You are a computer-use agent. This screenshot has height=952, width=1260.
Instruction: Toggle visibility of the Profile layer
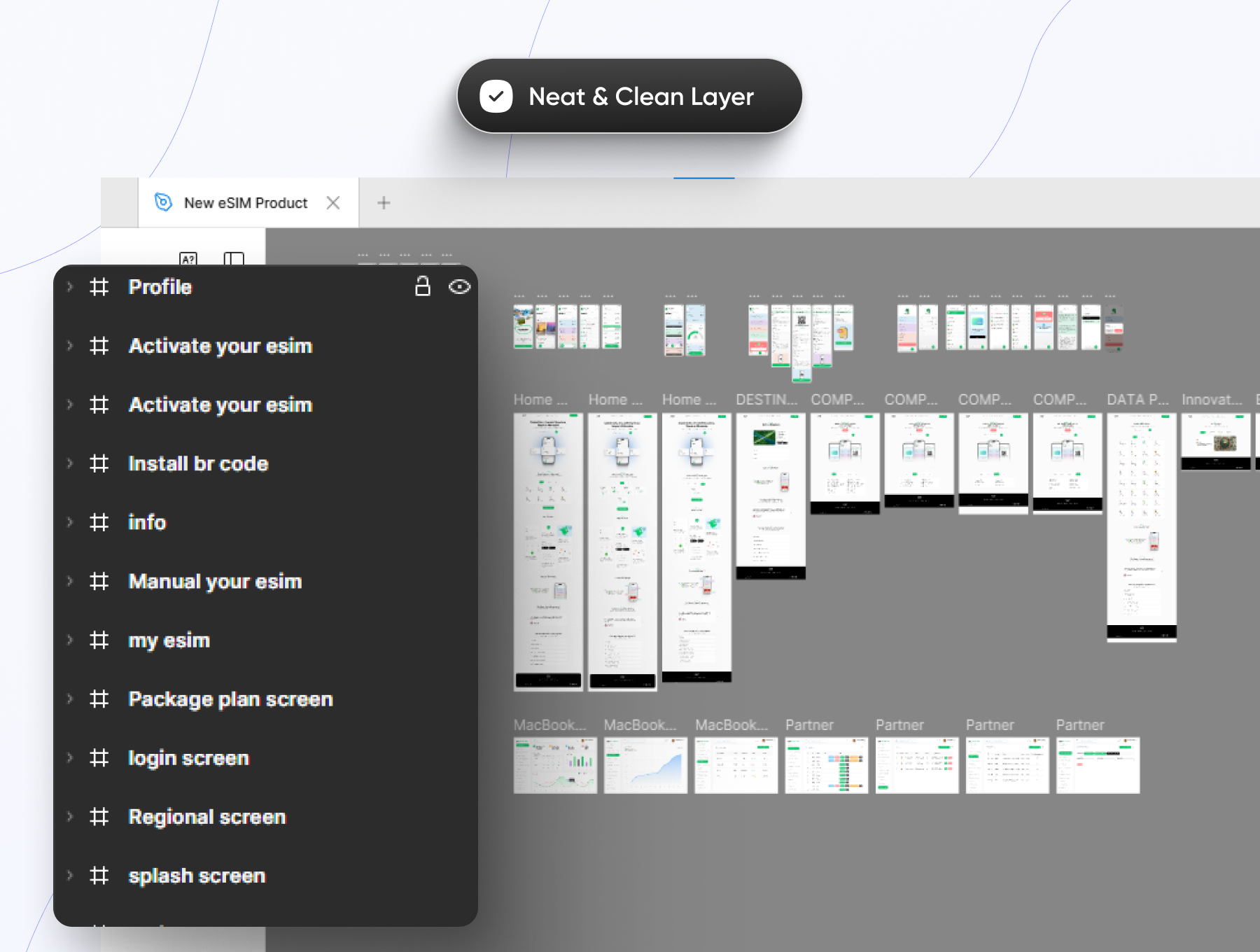(x=459, y=287)
